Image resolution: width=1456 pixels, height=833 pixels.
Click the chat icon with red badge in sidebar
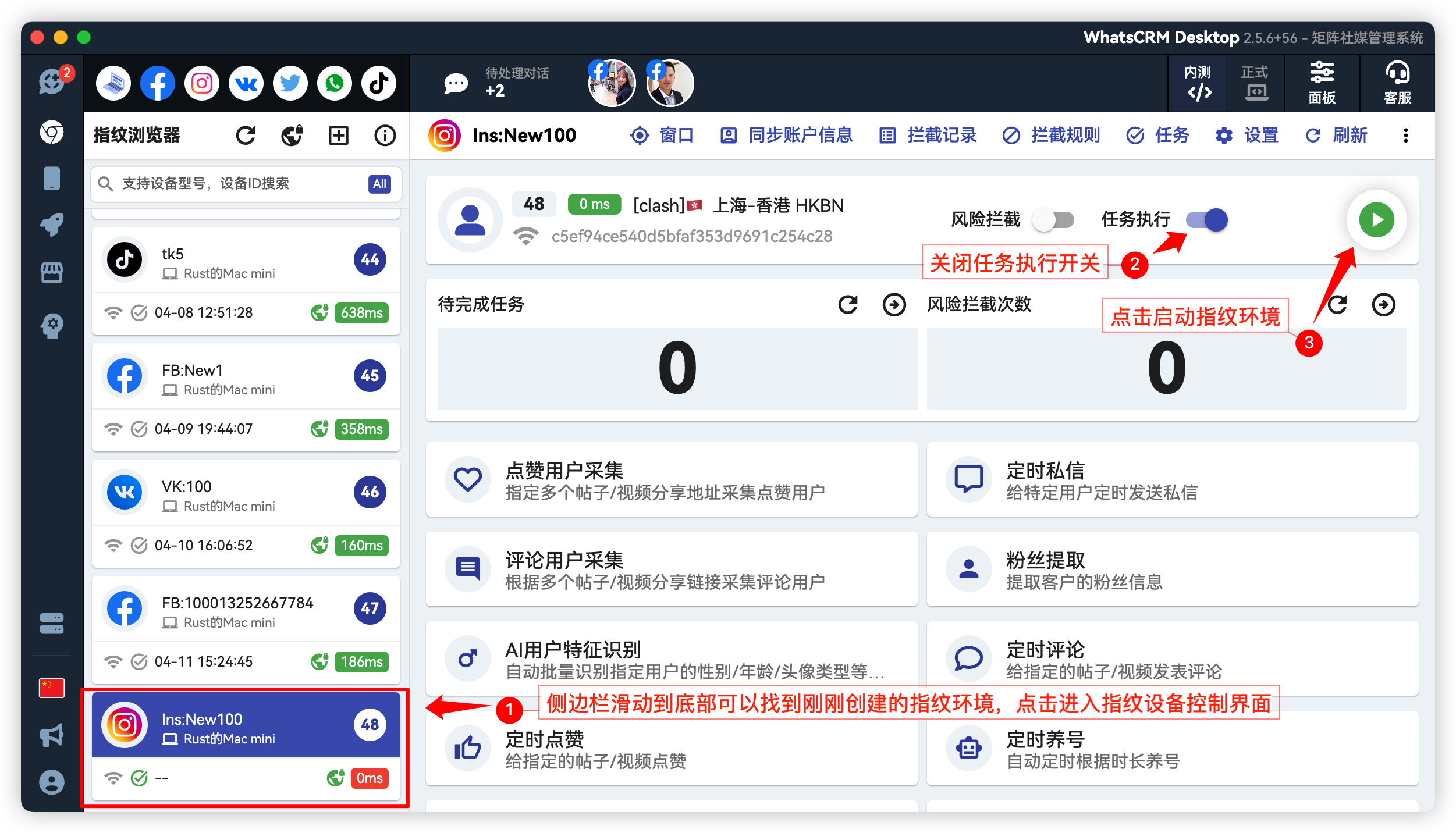pos(52,83)
